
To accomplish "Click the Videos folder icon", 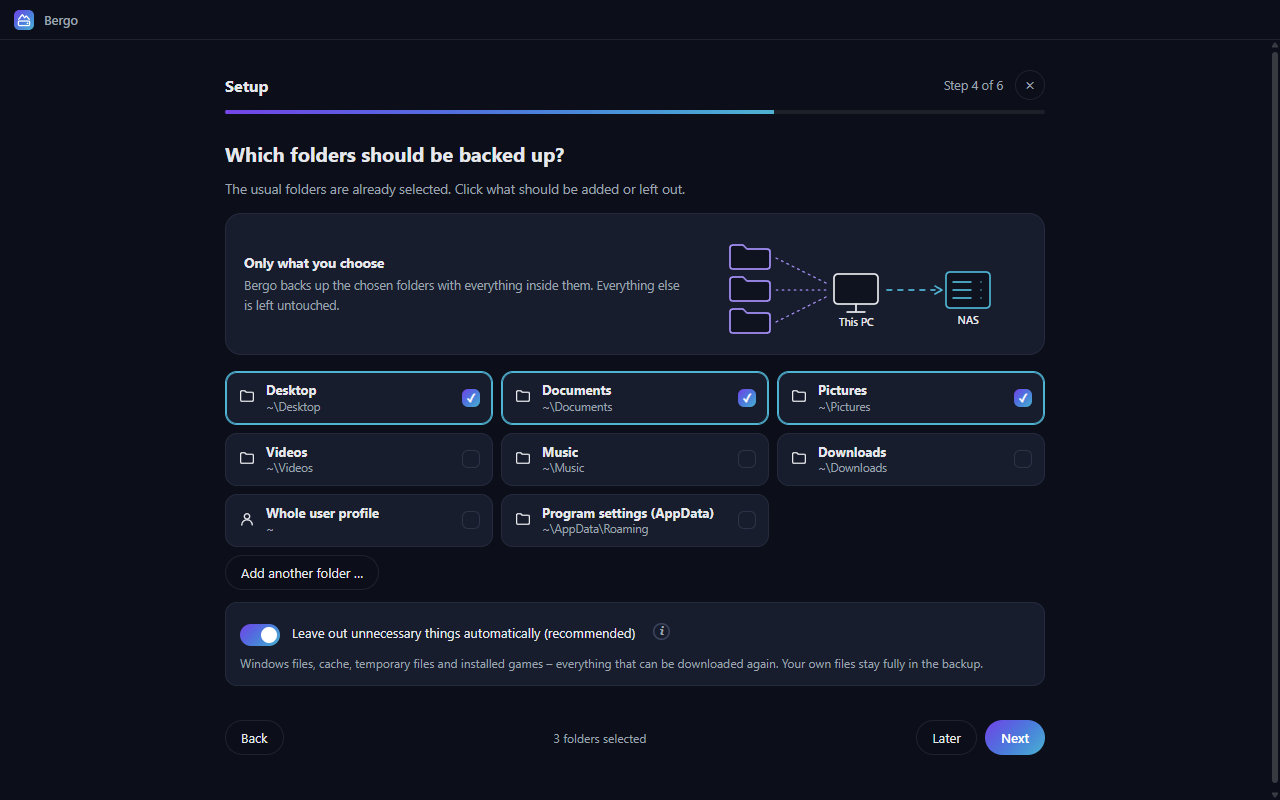I will (x=247, y=459).
